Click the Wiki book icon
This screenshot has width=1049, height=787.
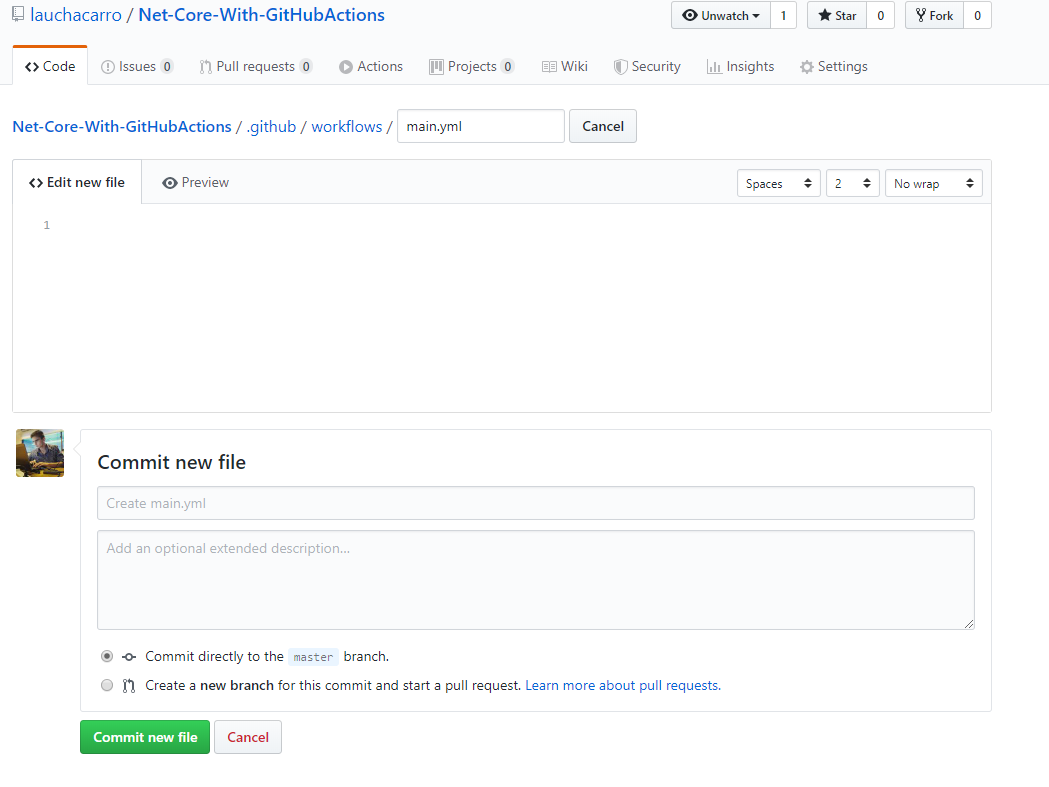pos(549,67)
